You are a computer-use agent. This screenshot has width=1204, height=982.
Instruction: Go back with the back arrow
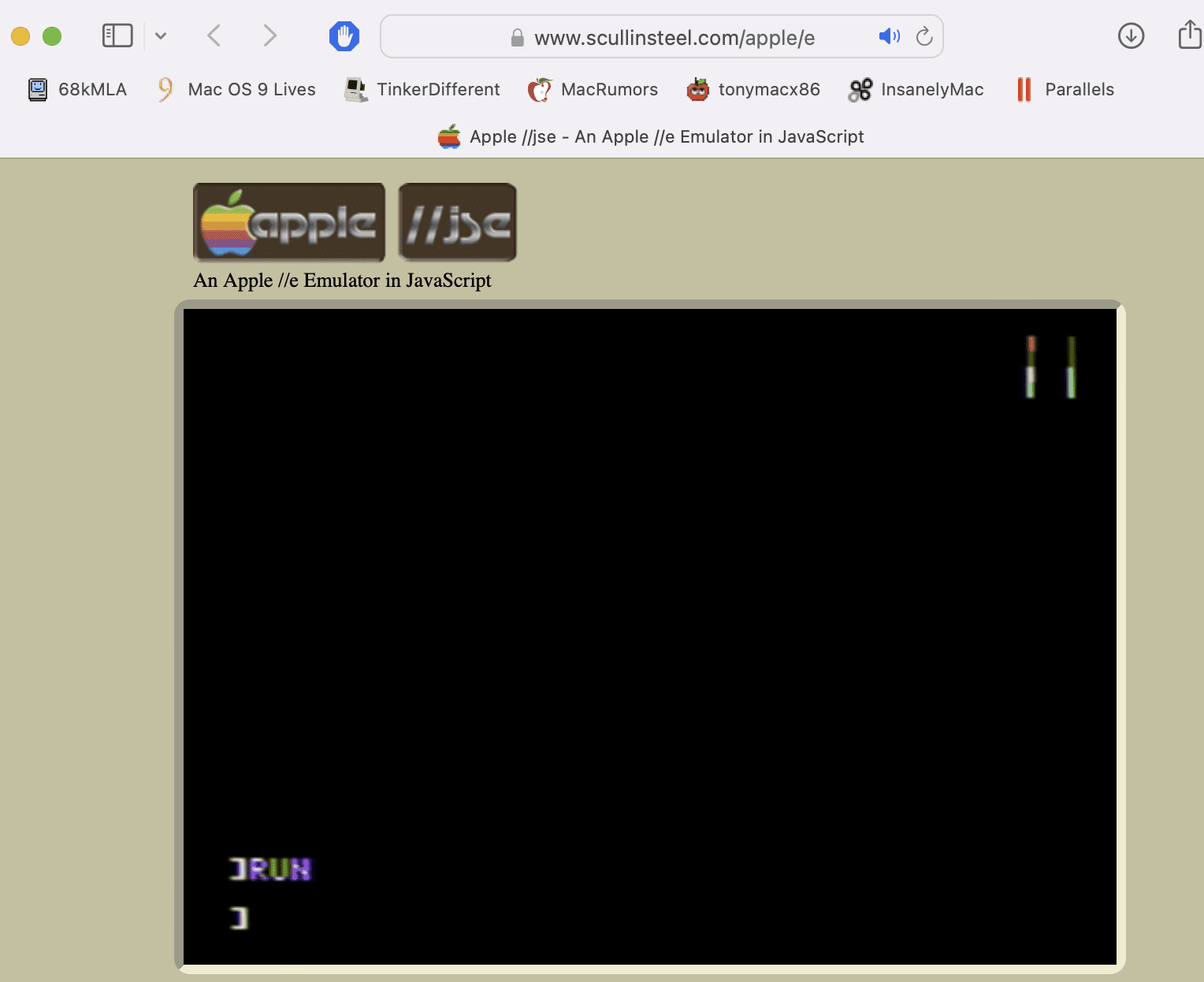pyautogui.click(x=214, y=35)
